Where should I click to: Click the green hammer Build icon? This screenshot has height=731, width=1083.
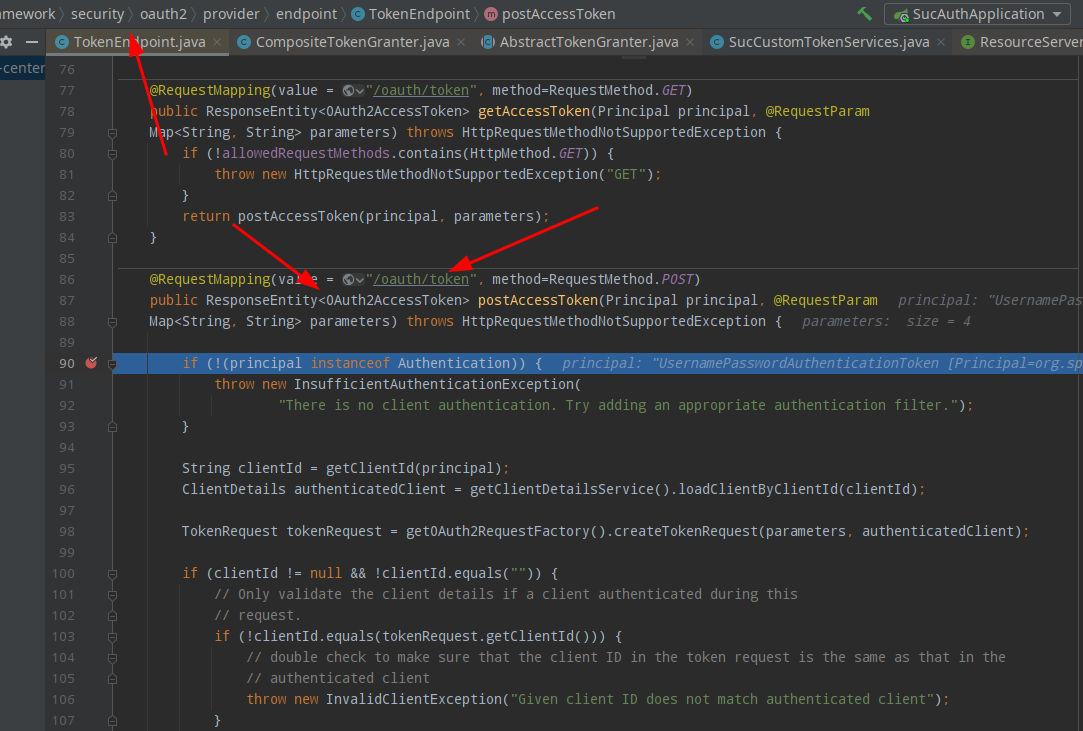point(864,14)
